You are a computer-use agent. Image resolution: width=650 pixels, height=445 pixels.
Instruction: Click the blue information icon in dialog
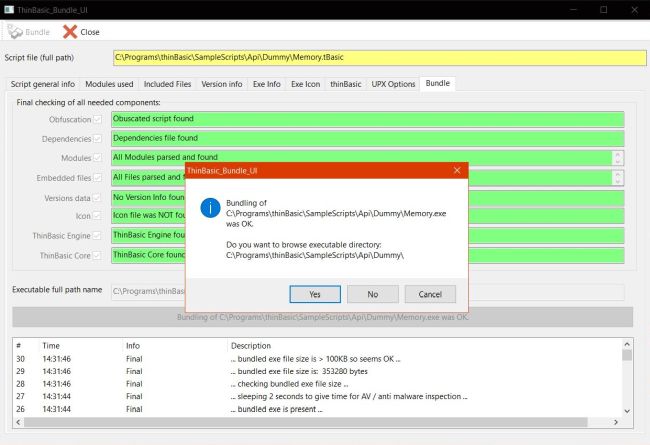tap(210, 208)
